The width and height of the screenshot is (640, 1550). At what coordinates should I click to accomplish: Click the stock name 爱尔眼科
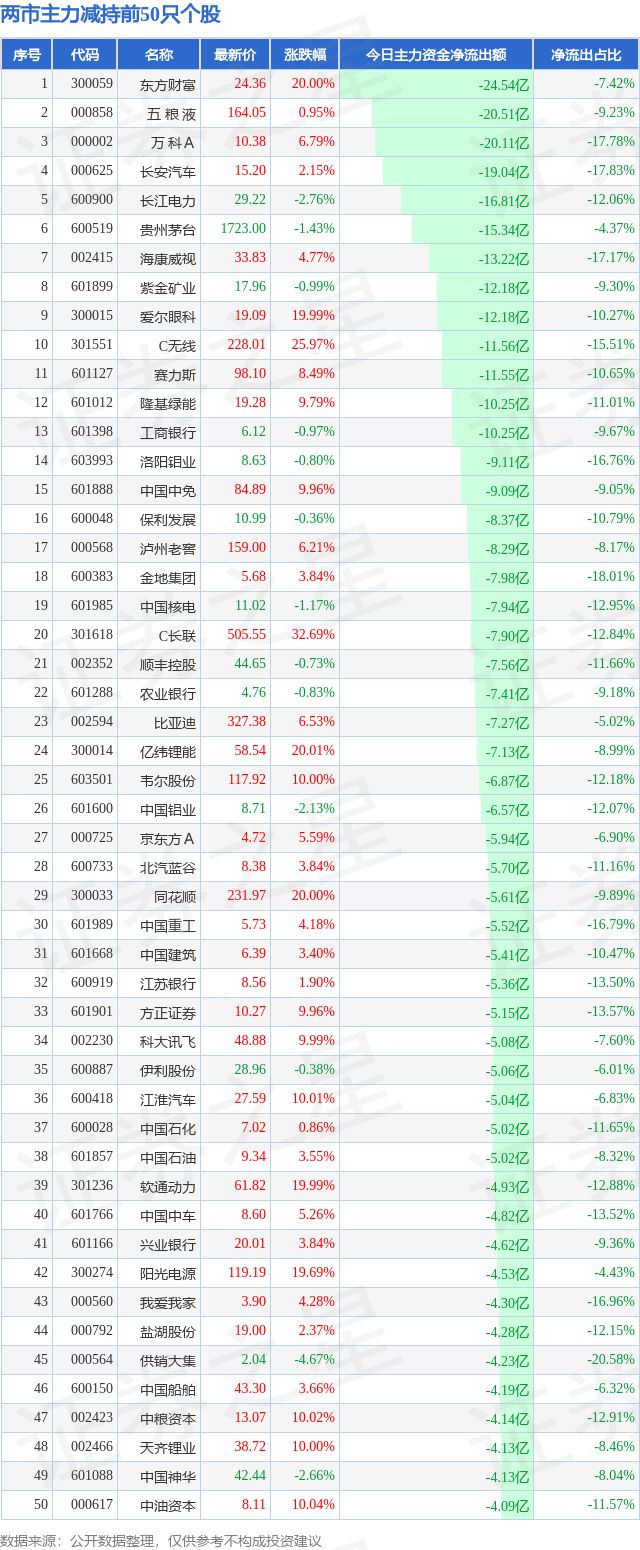168,316
